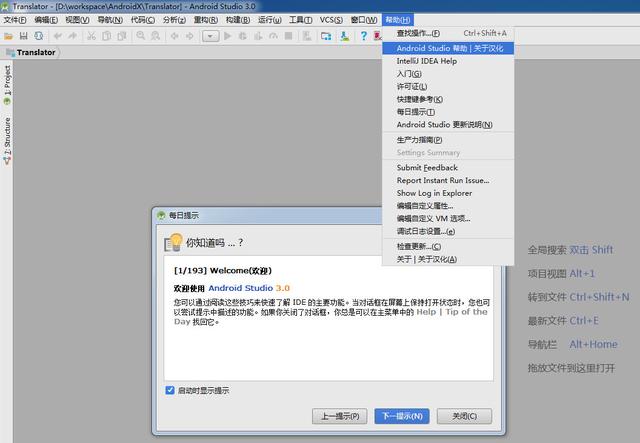Open the 运行(u) menu
Image resolution: width=640 pixels, height=443 pixels.
(269, 20)
